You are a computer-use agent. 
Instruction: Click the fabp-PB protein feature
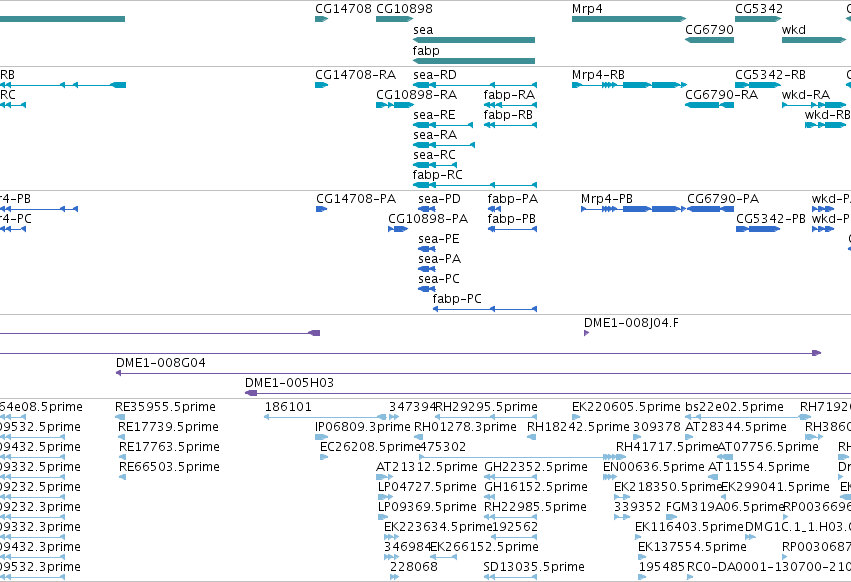pos(512,229)
